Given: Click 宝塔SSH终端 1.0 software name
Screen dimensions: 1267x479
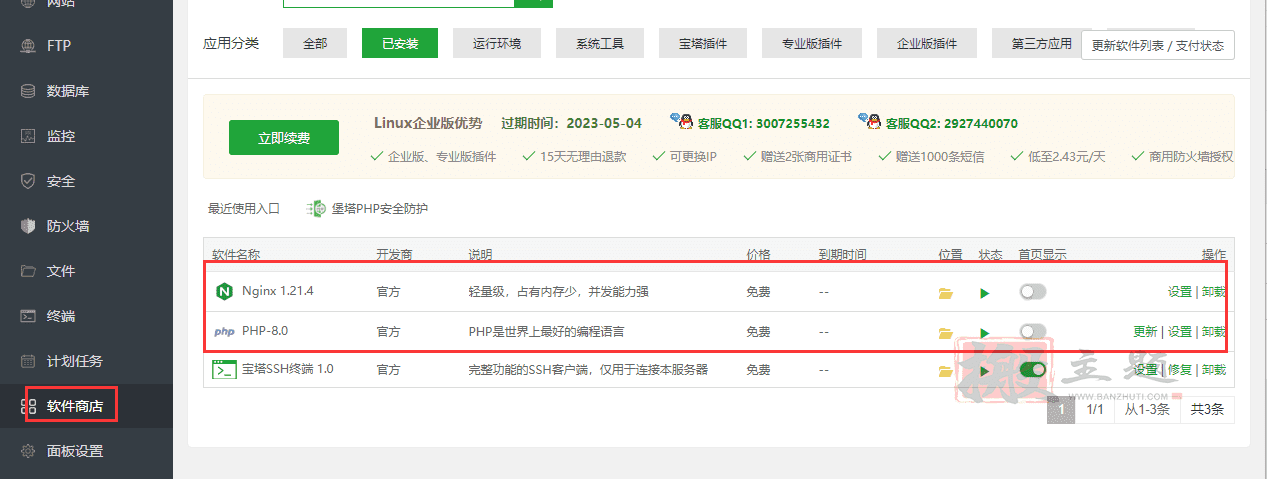Looking at the screenshot, I should [x=288, y=370].
